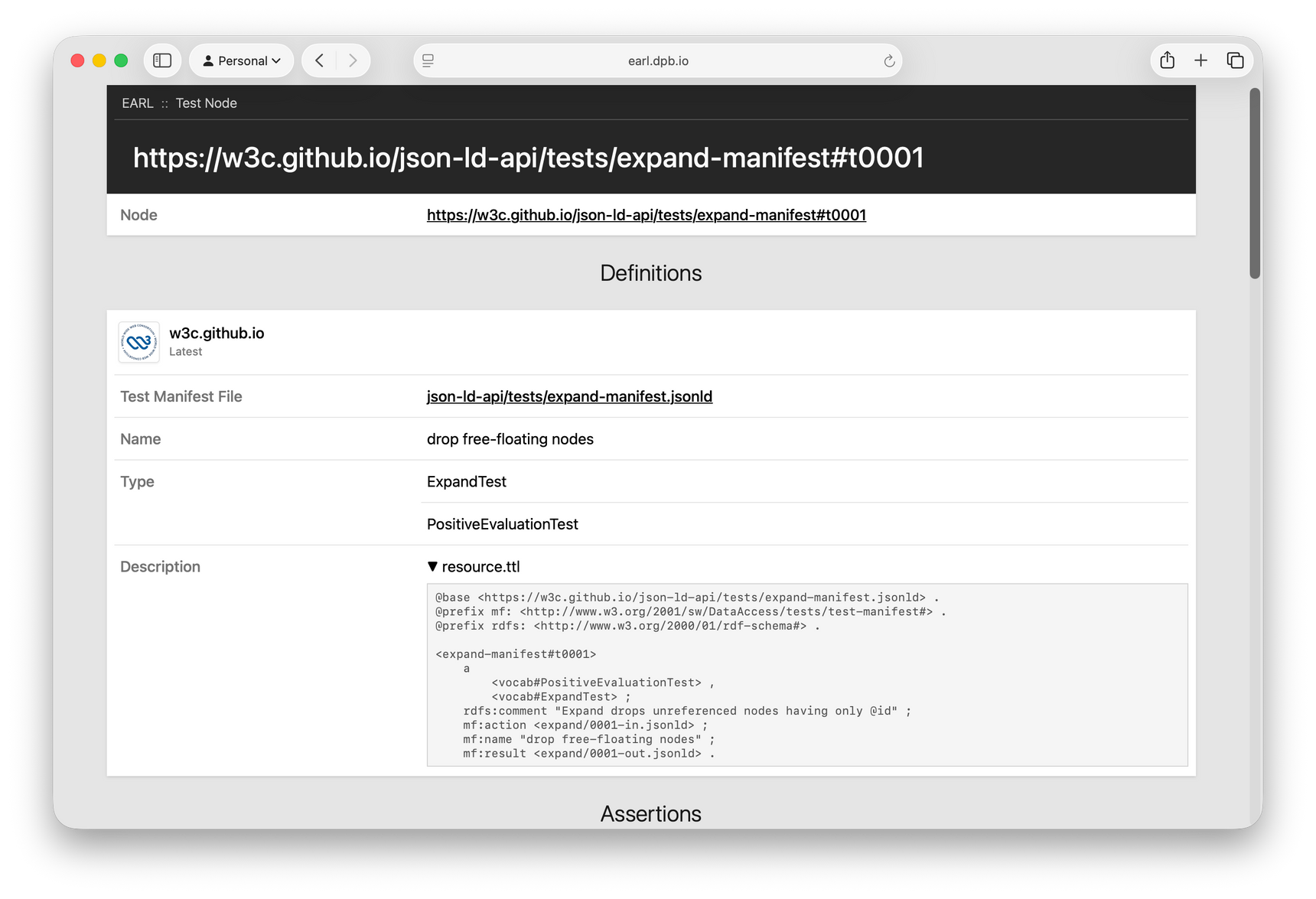
Task: Open the Personal profile dropdown
Action: pos(241,60)
